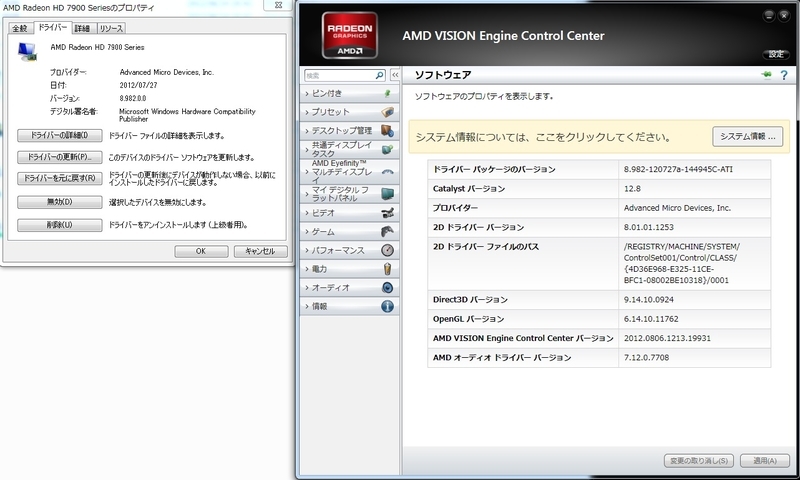This screenshot has height=480, width=800.
Task: Expand the プリセット section
Action: 349,112
